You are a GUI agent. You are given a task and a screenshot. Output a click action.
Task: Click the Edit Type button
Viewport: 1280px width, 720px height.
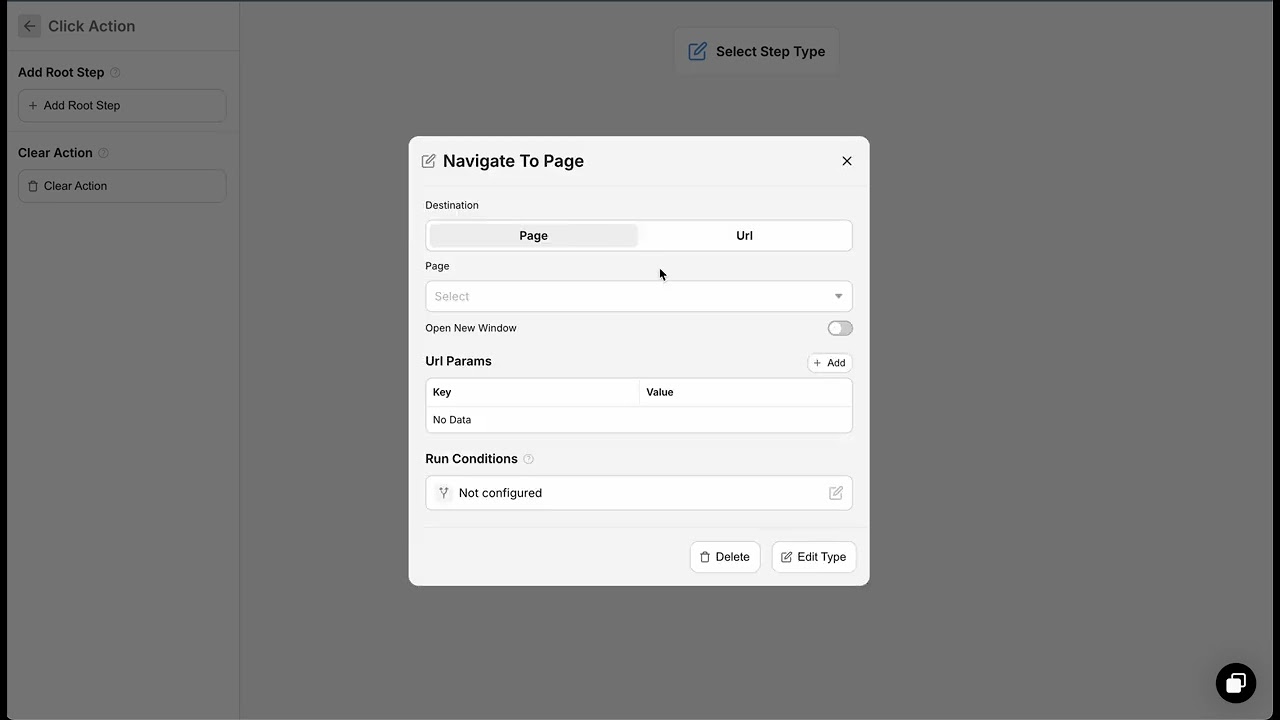point(814,557)
